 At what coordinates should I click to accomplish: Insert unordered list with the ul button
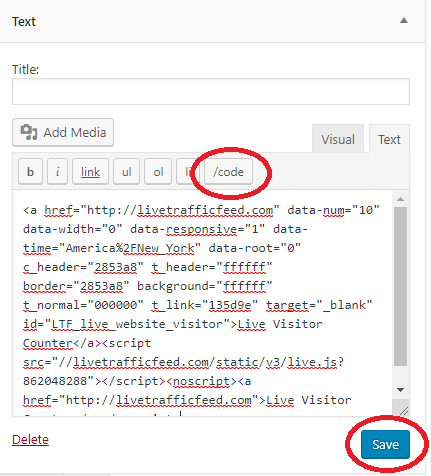click(126, 172)
